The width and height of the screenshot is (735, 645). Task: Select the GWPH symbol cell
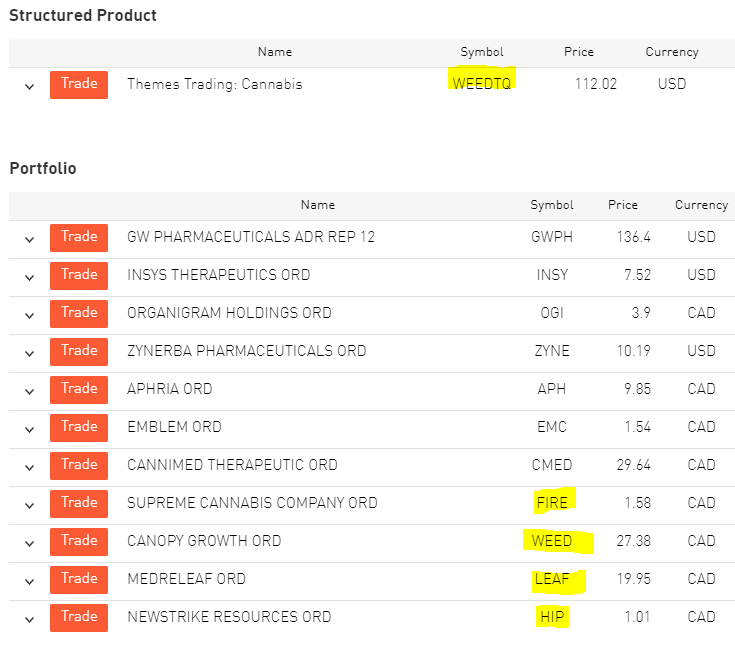[552, 237]
